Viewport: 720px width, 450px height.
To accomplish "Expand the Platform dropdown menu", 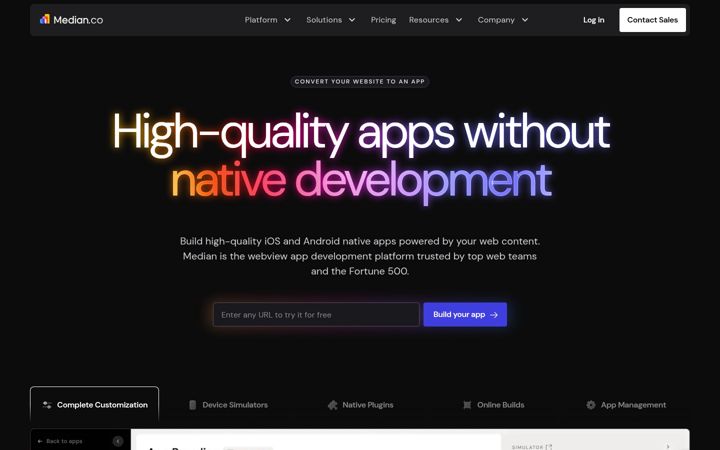I will [268, 20].
